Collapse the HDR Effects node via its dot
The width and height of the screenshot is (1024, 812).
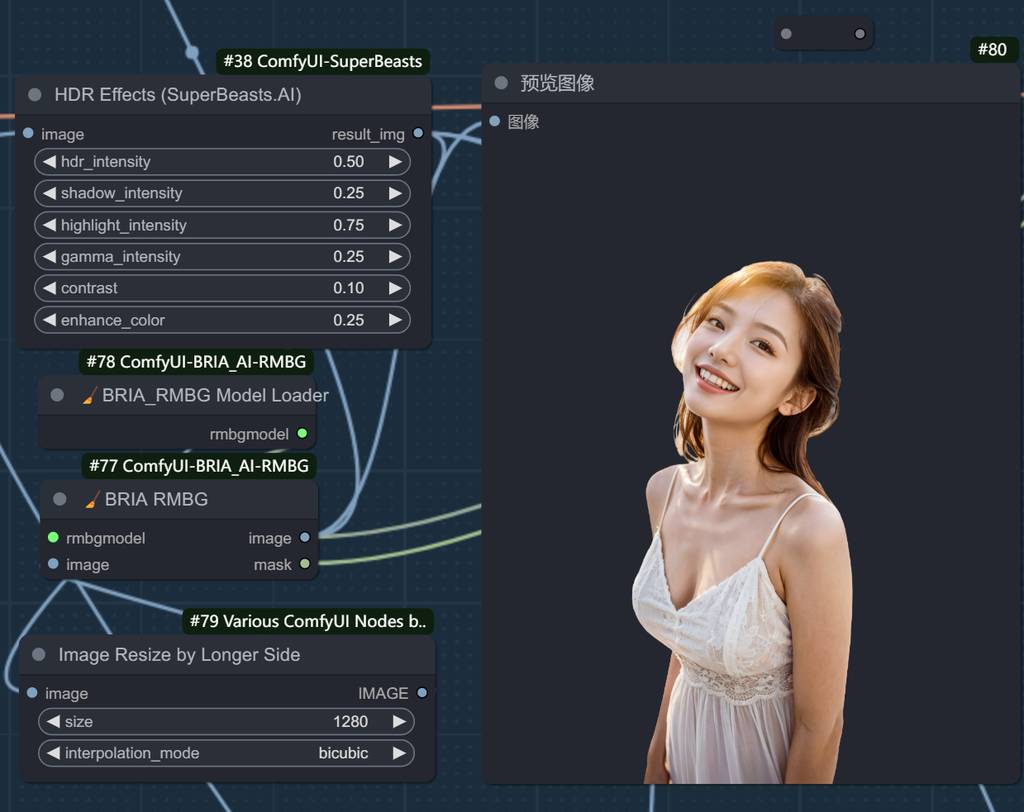(x=35, y=95)
